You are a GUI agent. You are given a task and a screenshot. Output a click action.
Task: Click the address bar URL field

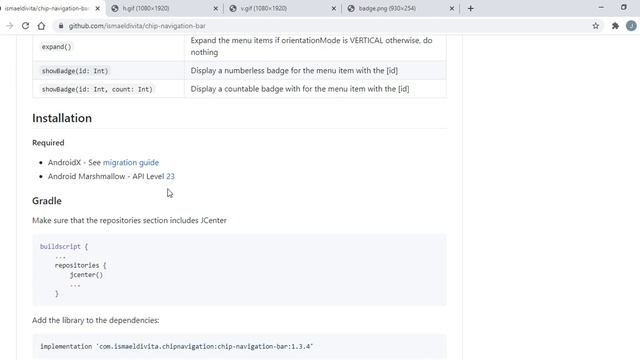(327, 26)
